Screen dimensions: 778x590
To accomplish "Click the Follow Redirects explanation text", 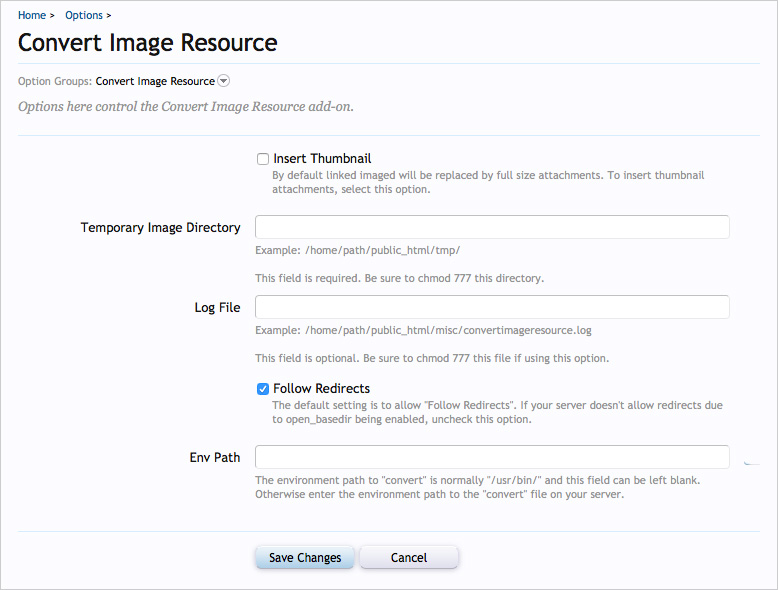I will point(497,412).
